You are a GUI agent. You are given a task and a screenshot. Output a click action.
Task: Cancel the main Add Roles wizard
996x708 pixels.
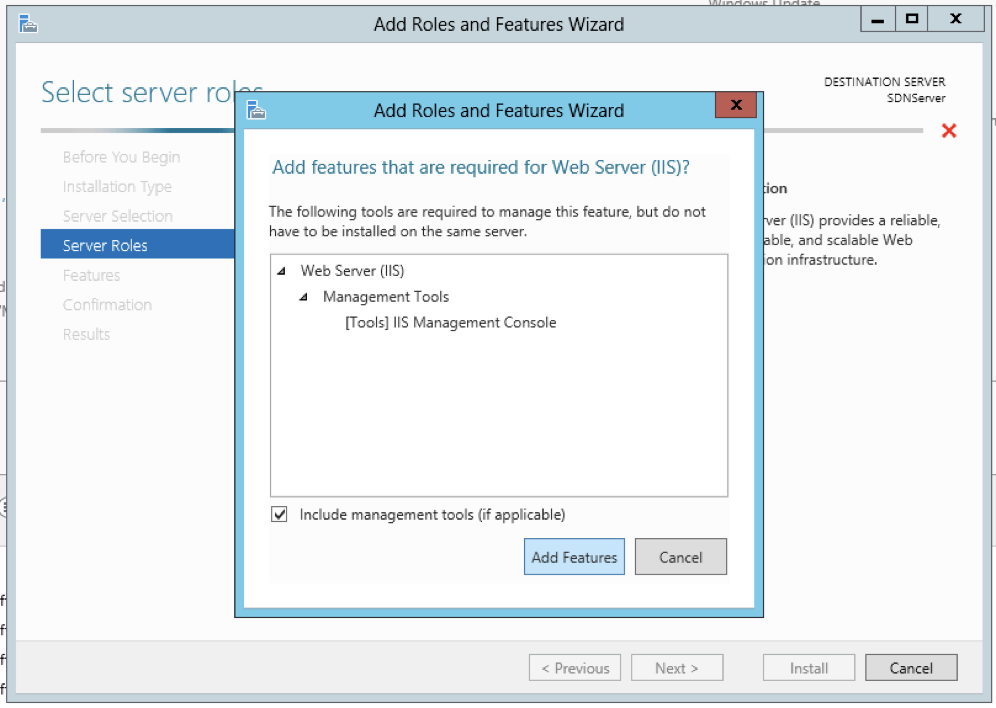point(911,668)
